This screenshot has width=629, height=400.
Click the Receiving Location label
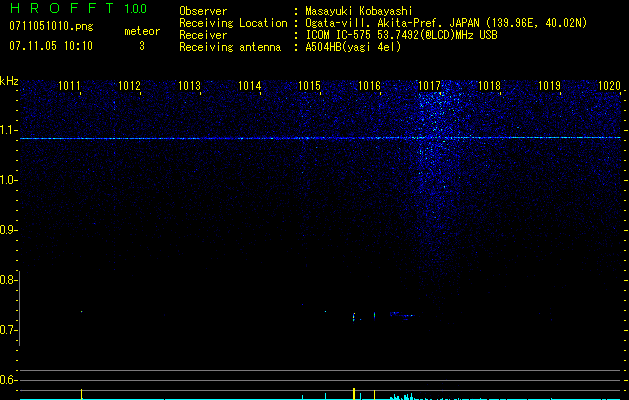click(233, 23)
